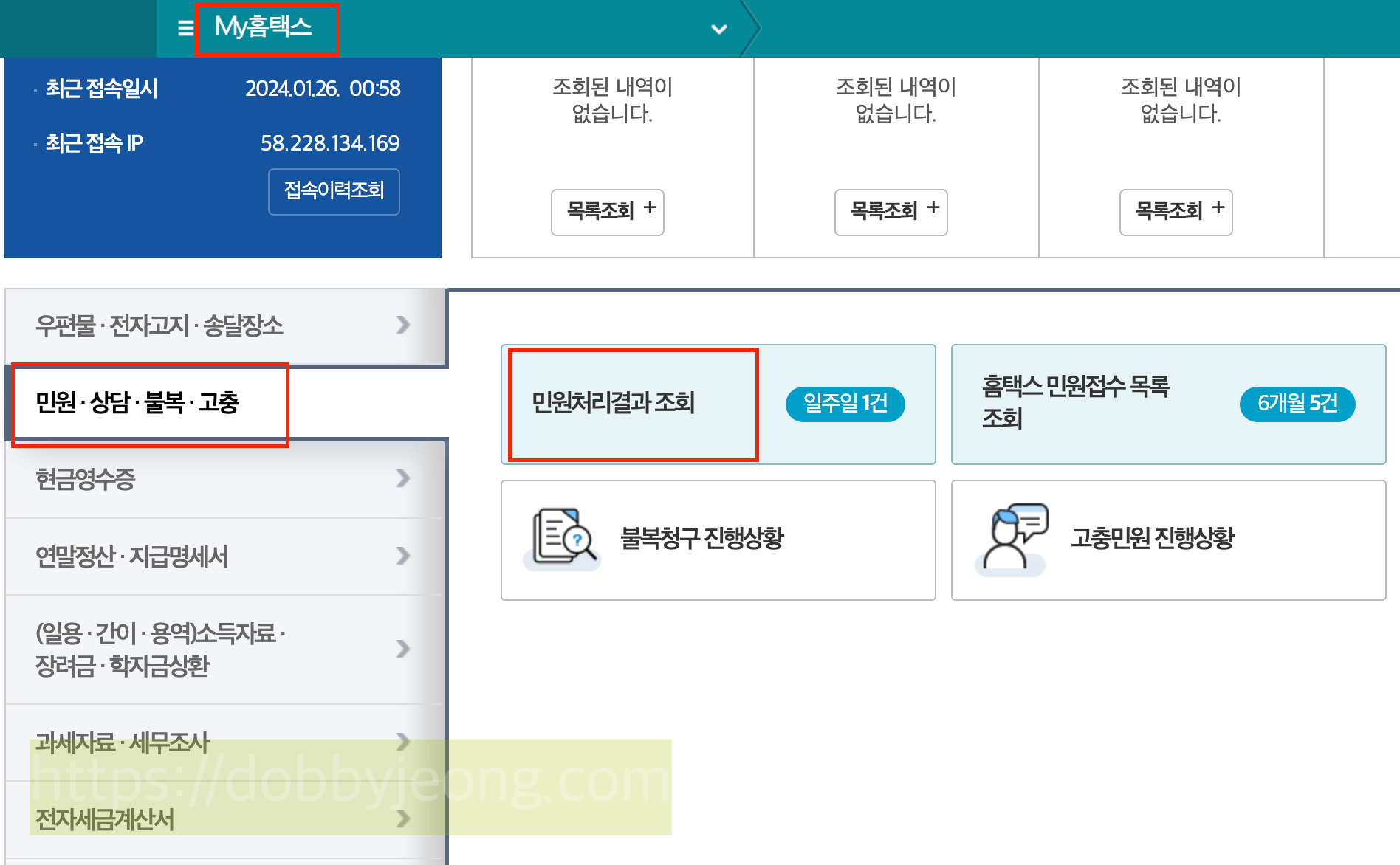The height and width of the screenshot is (865, 1400).
Task: Click the 최근 접속일시 label
Action: 102,89
